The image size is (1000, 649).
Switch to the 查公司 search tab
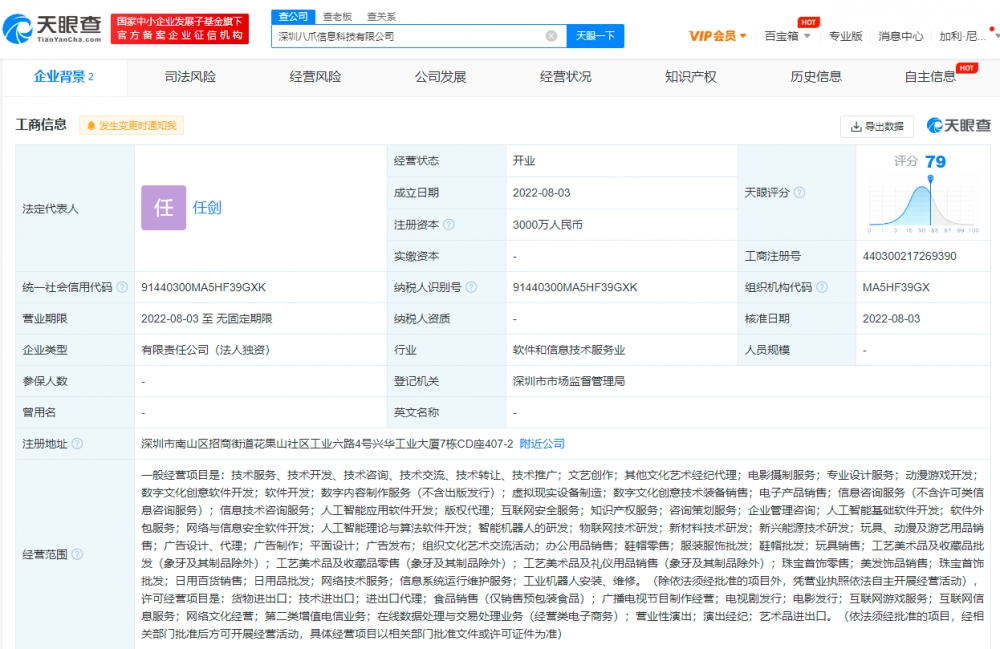293,17
